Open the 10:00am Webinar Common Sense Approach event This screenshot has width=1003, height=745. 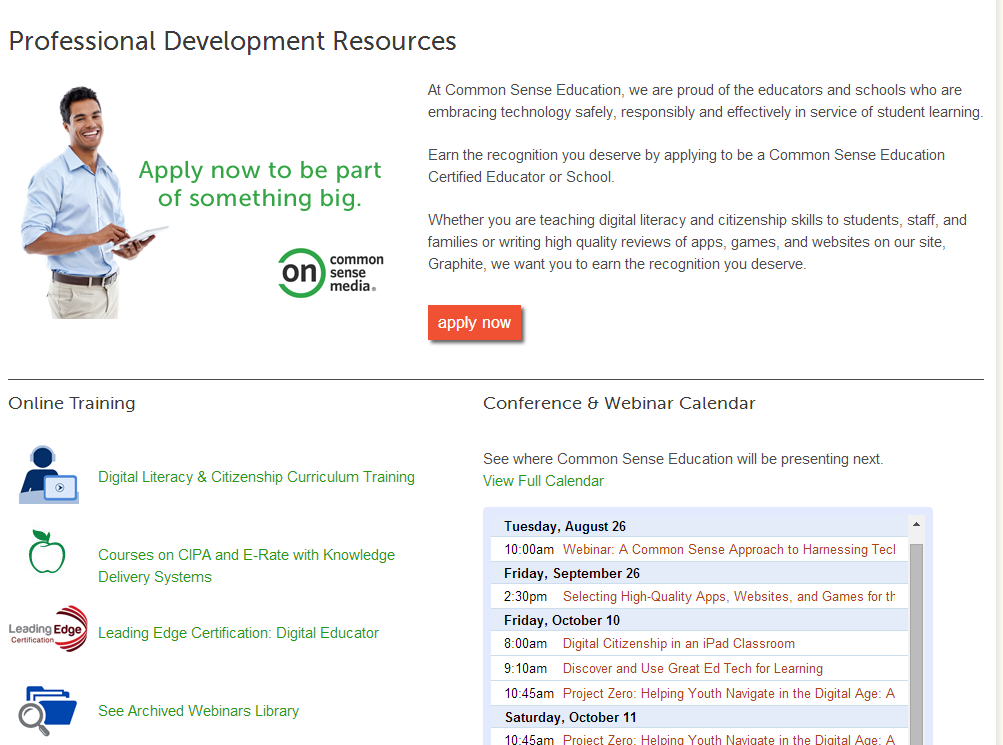pos(729,549)
